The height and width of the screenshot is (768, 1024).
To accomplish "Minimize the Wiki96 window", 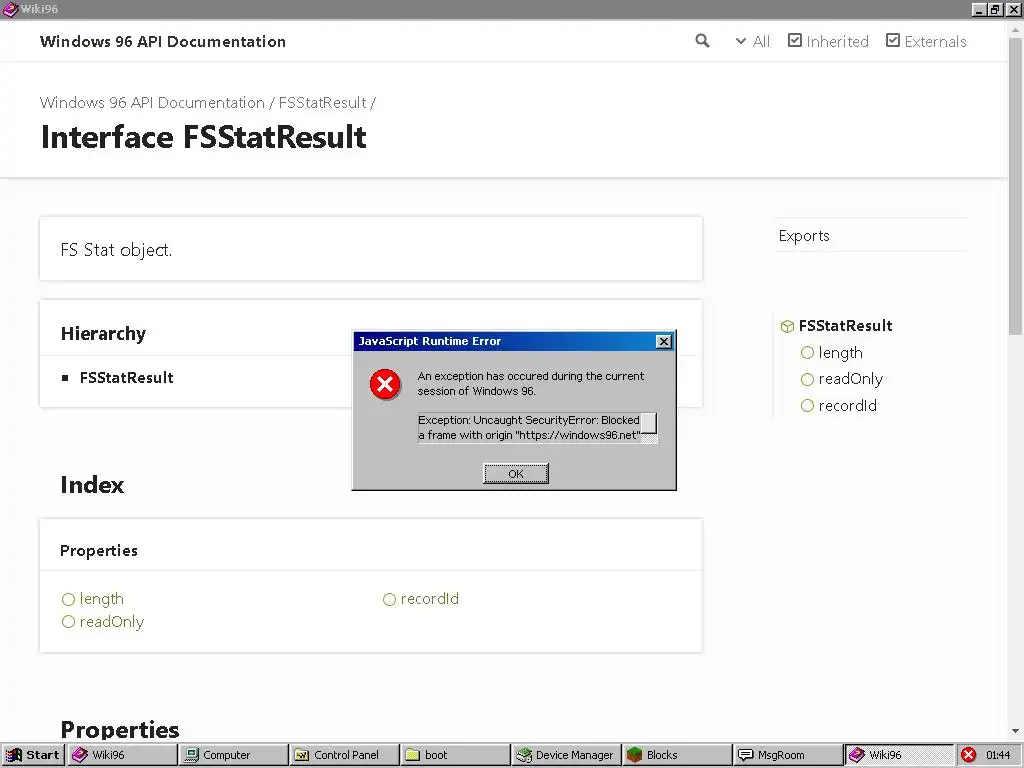I will coord(979,9).
